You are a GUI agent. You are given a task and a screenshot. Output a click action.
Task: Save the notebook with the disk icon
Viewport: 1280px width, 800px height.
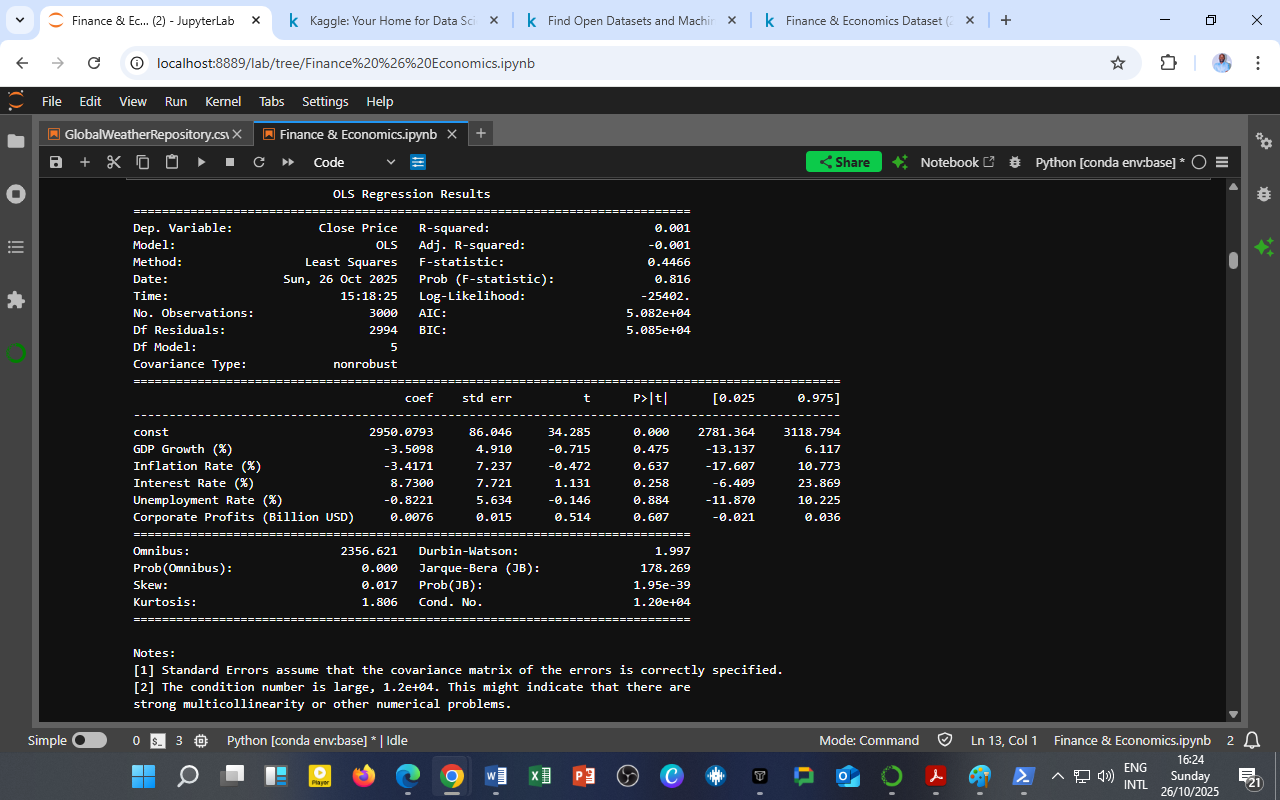56,161
